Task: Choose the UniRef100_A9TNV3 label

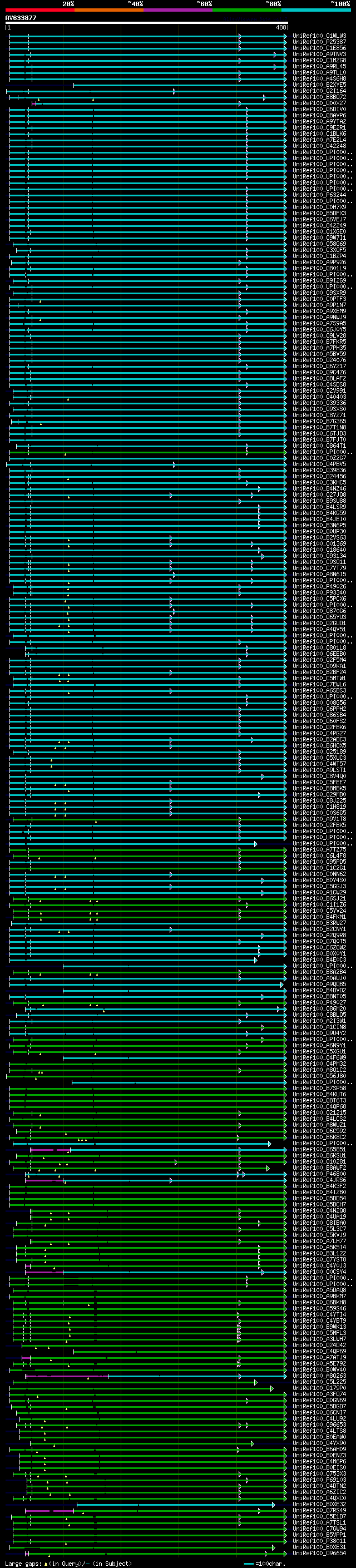Action: point(319,54)
